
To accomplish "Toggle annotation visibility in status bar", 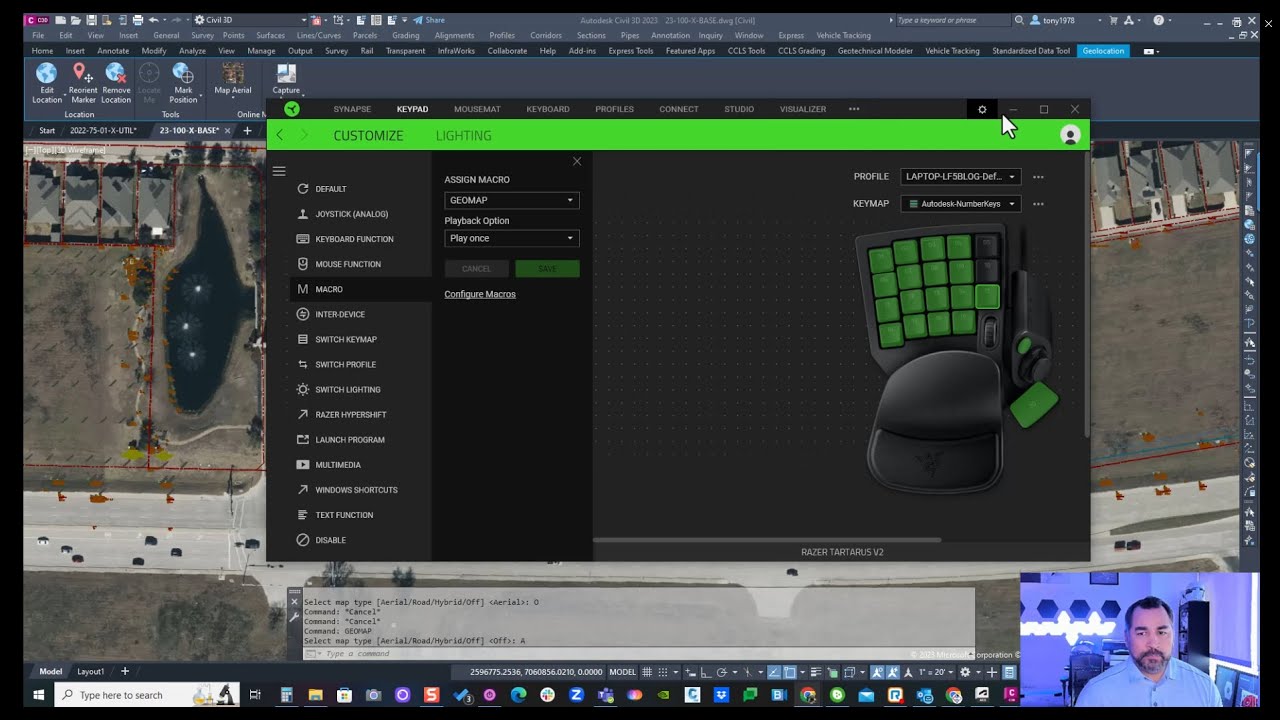I will 877,672.
